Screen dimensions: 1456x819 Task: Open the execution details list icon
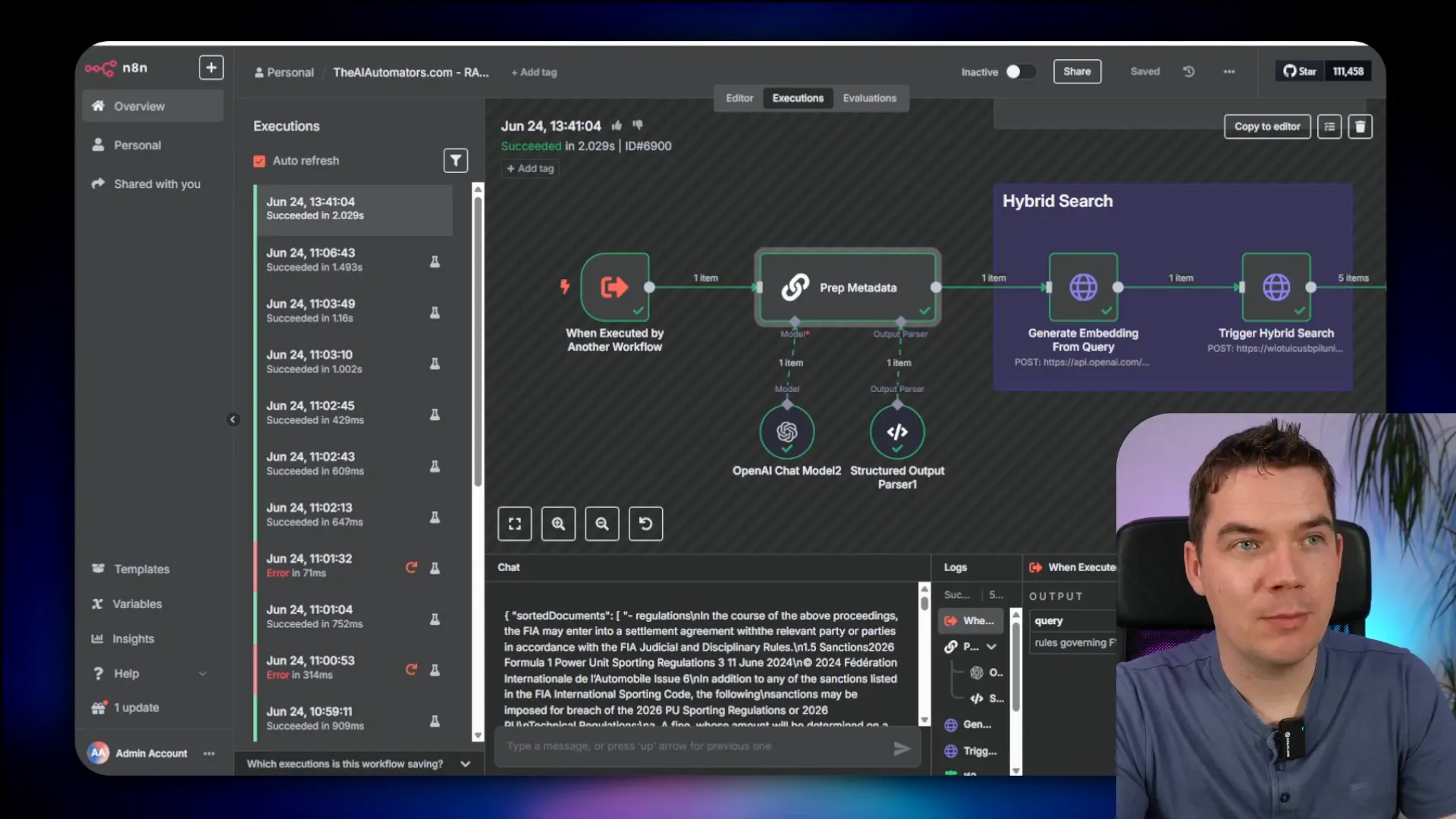tap(1329, 127)
